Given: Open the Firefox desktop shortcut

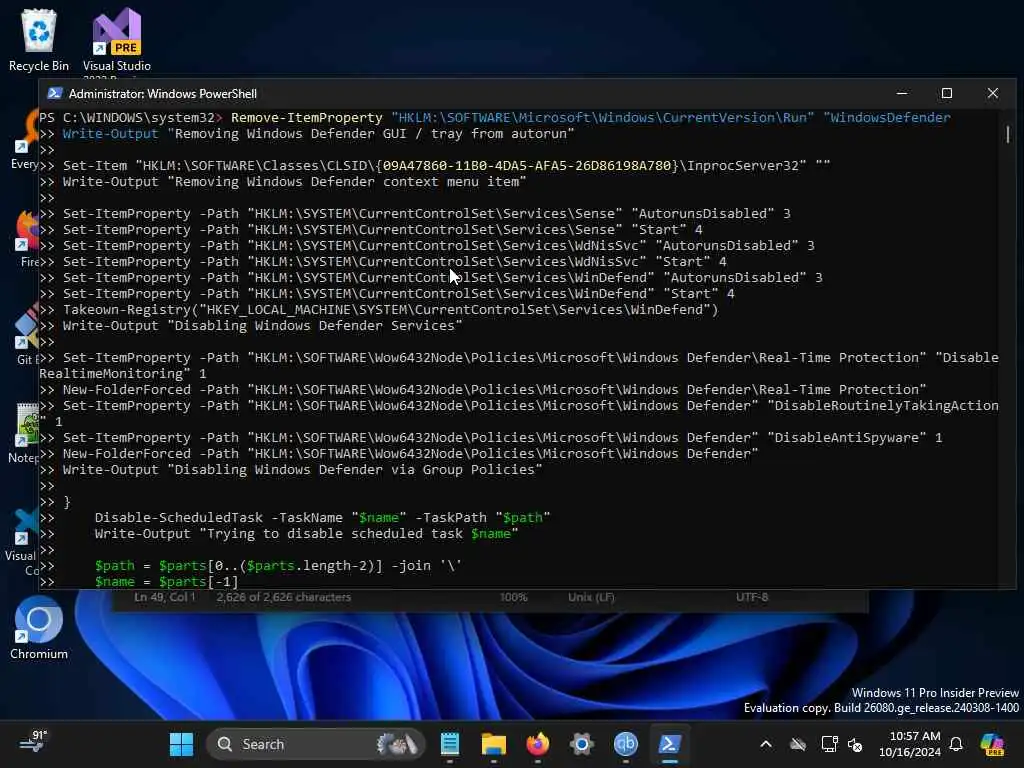Looking at the screenshot, I should pyautogui.click(x=26, y=238).
